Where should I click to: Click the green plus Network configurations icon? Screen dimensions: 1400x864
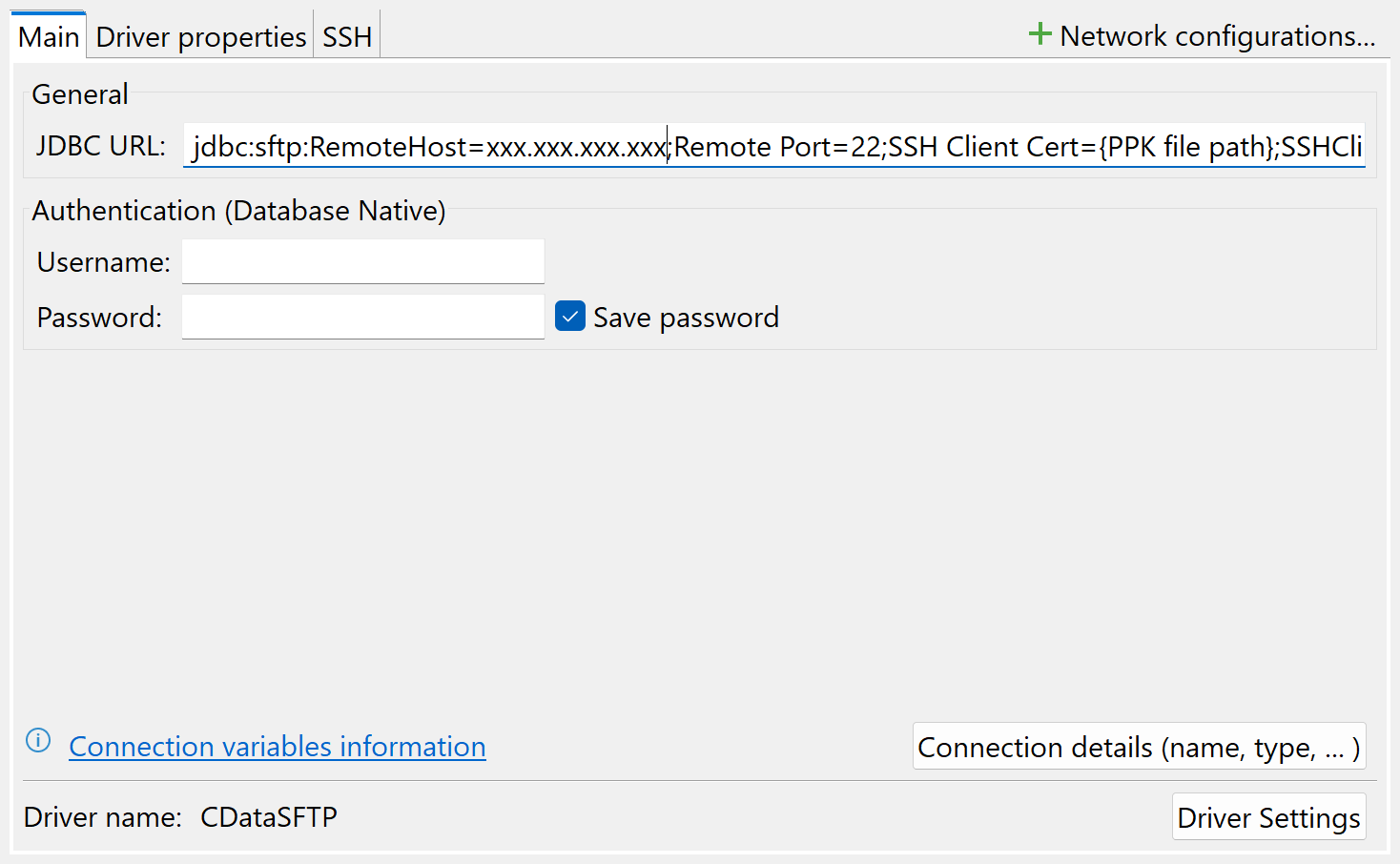1040,35
